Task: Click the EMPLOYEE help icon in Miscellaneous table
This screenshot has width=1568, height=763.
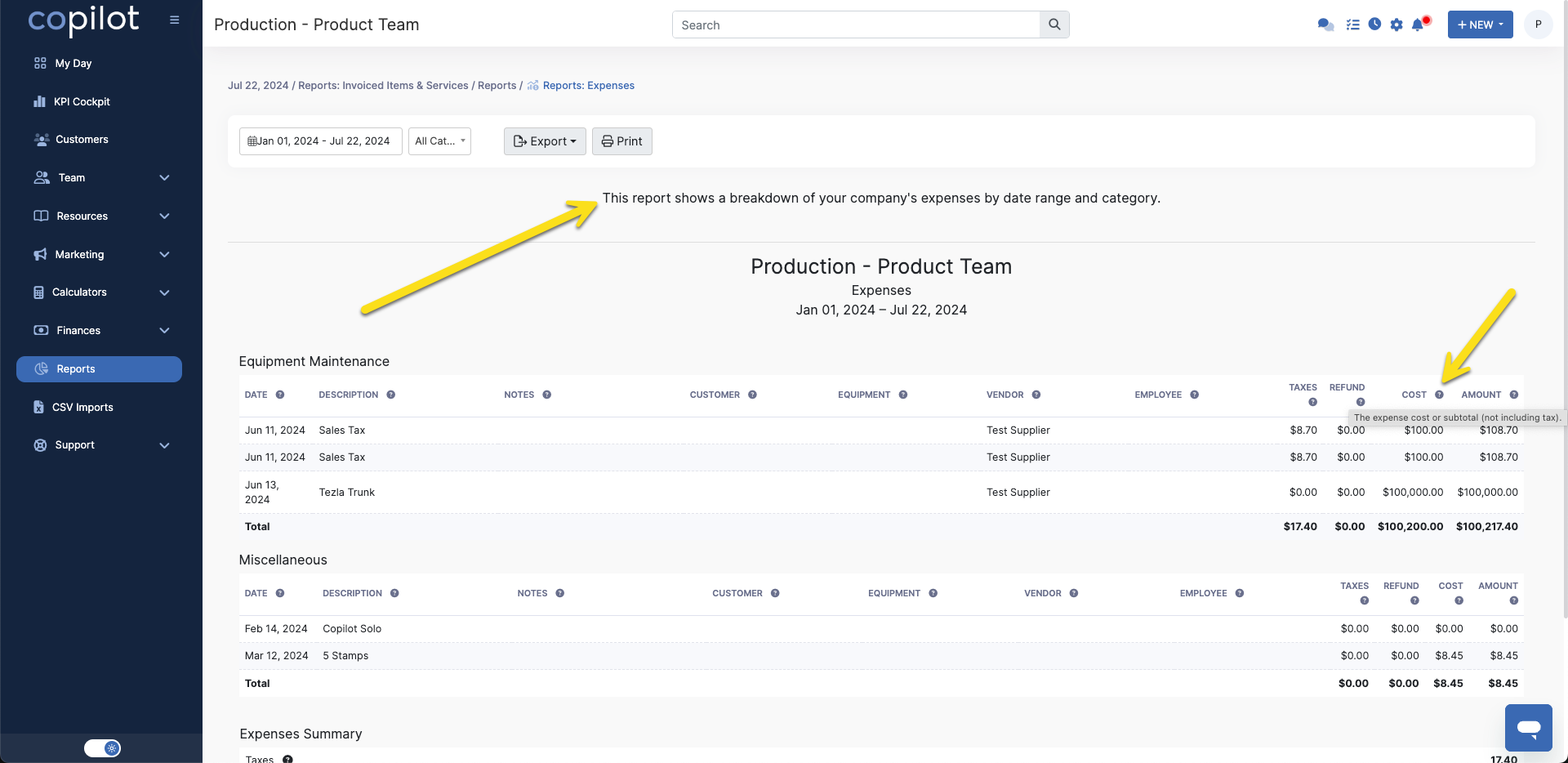Action: point(1240,593)
